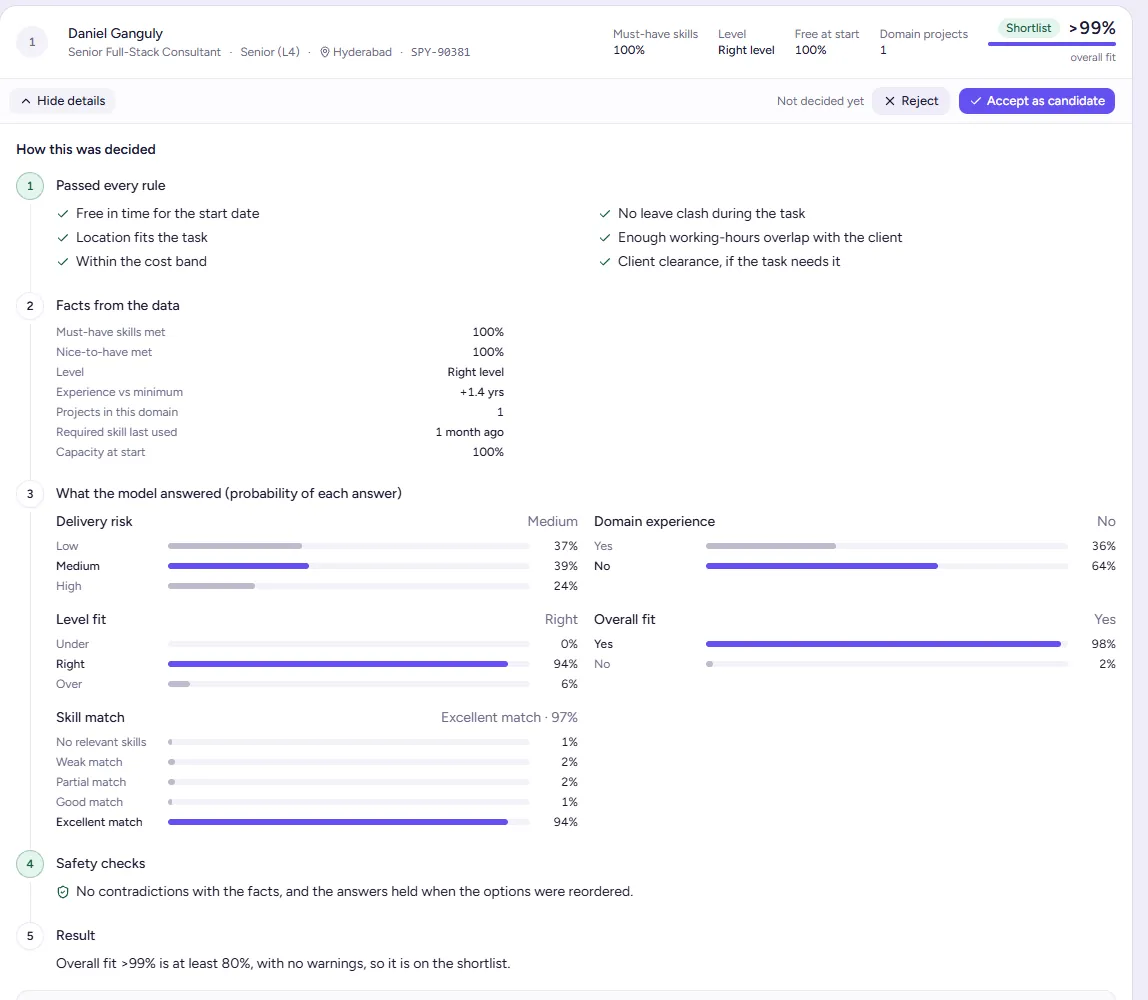Click the rank number 1 circle badge
1148x1000 pixels.
click(x=32, y=42)
